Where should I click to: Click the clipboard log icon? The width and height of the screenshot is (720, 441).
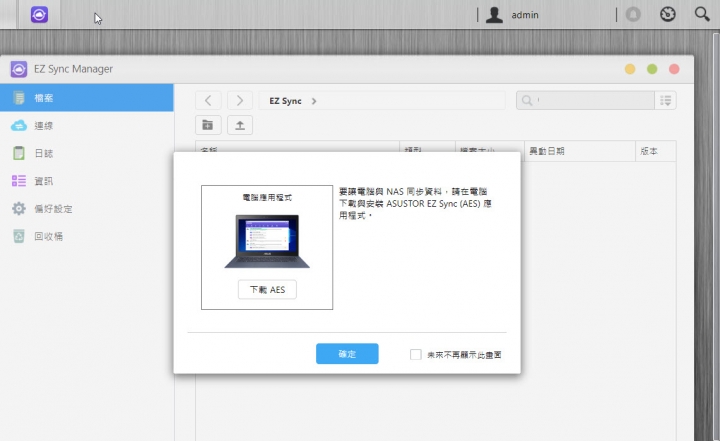(19, 153)
